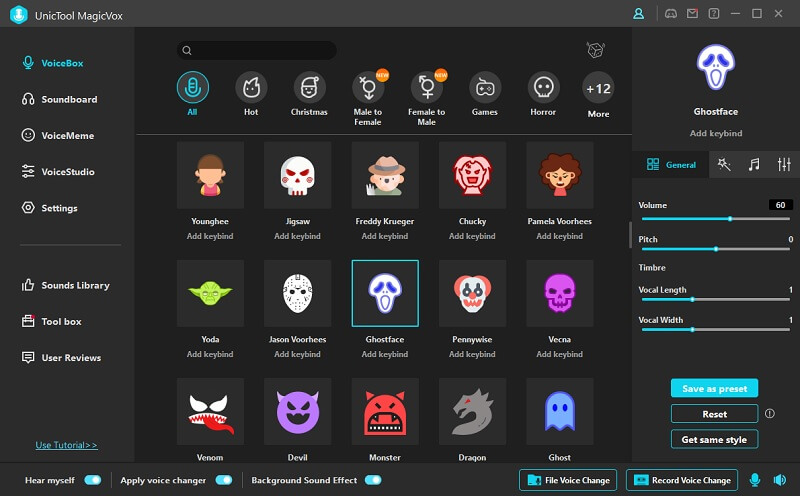Turn off Background Sound Effect toggle
This screenshot has width=800, height=496.
tap(373, 480)
